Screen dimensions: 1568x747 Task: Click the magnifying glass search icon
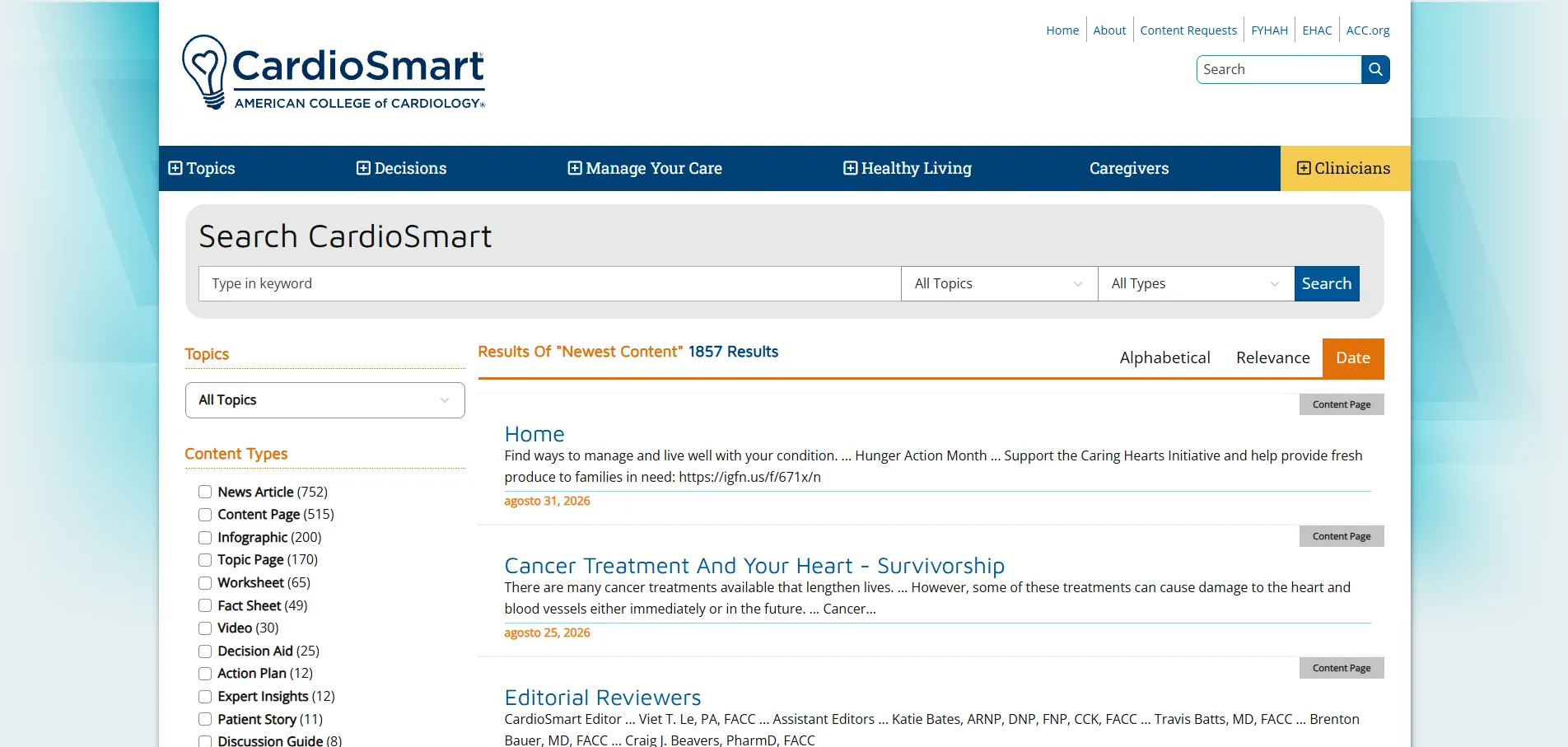pos(1375,69)
